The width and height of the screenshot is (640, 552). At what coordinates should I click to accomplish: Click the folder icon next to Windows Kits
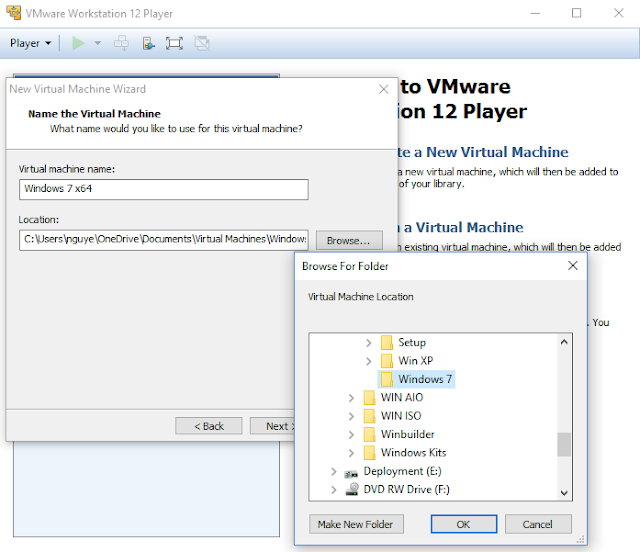pos(369,452)
